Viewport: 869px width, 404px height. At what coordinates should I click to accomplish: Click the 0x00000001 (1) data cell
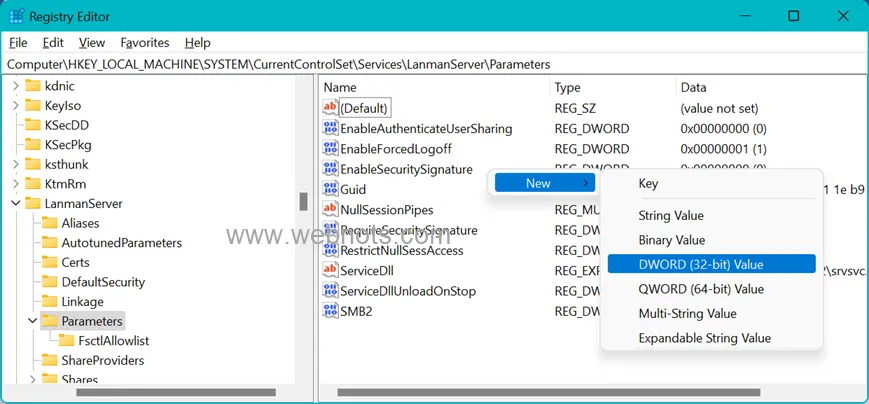(723, 149)
